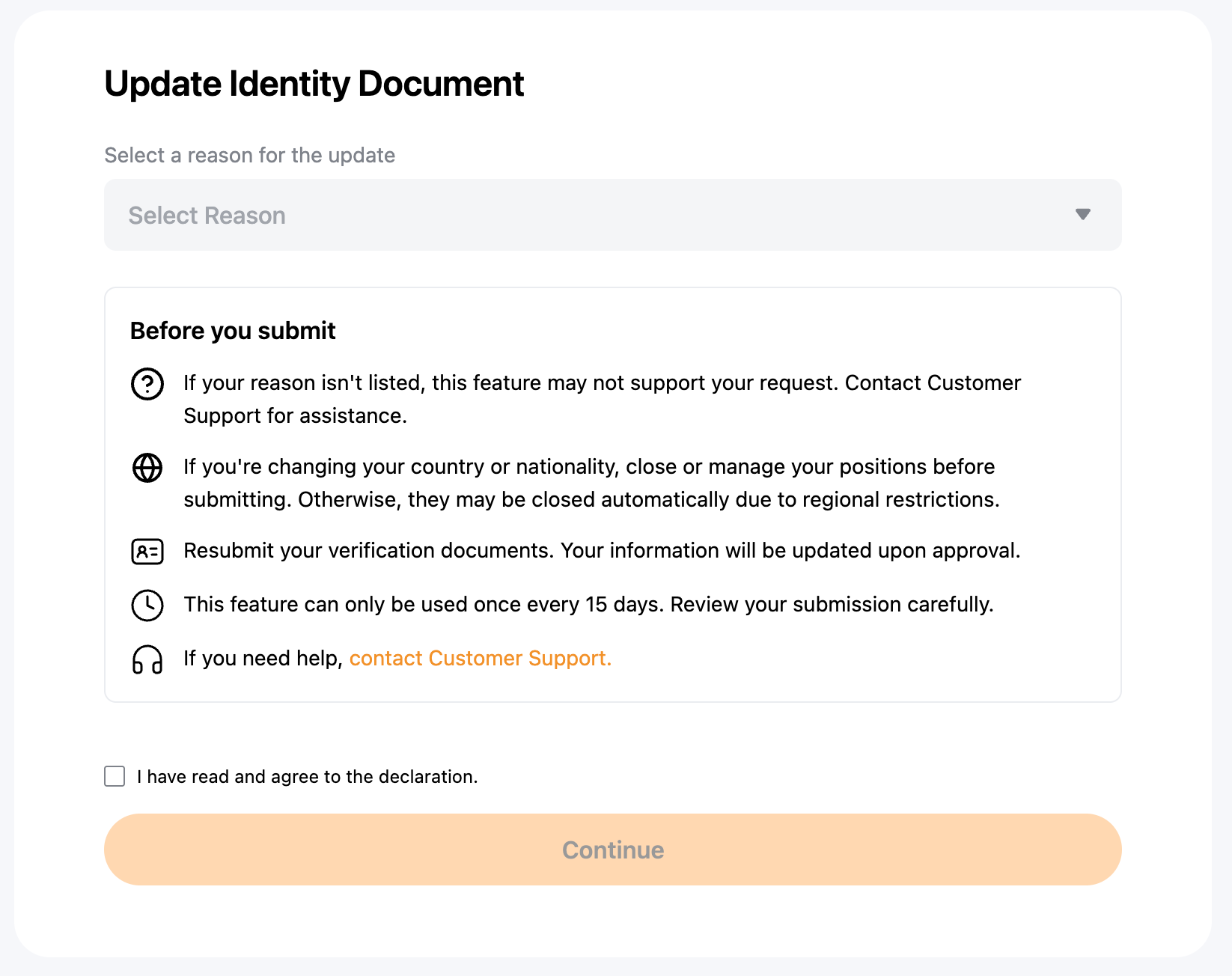The height and width of the screenshot is (976, 1232).
Task: Click the Update Identity Document heading
Action: tap(314, 84)
